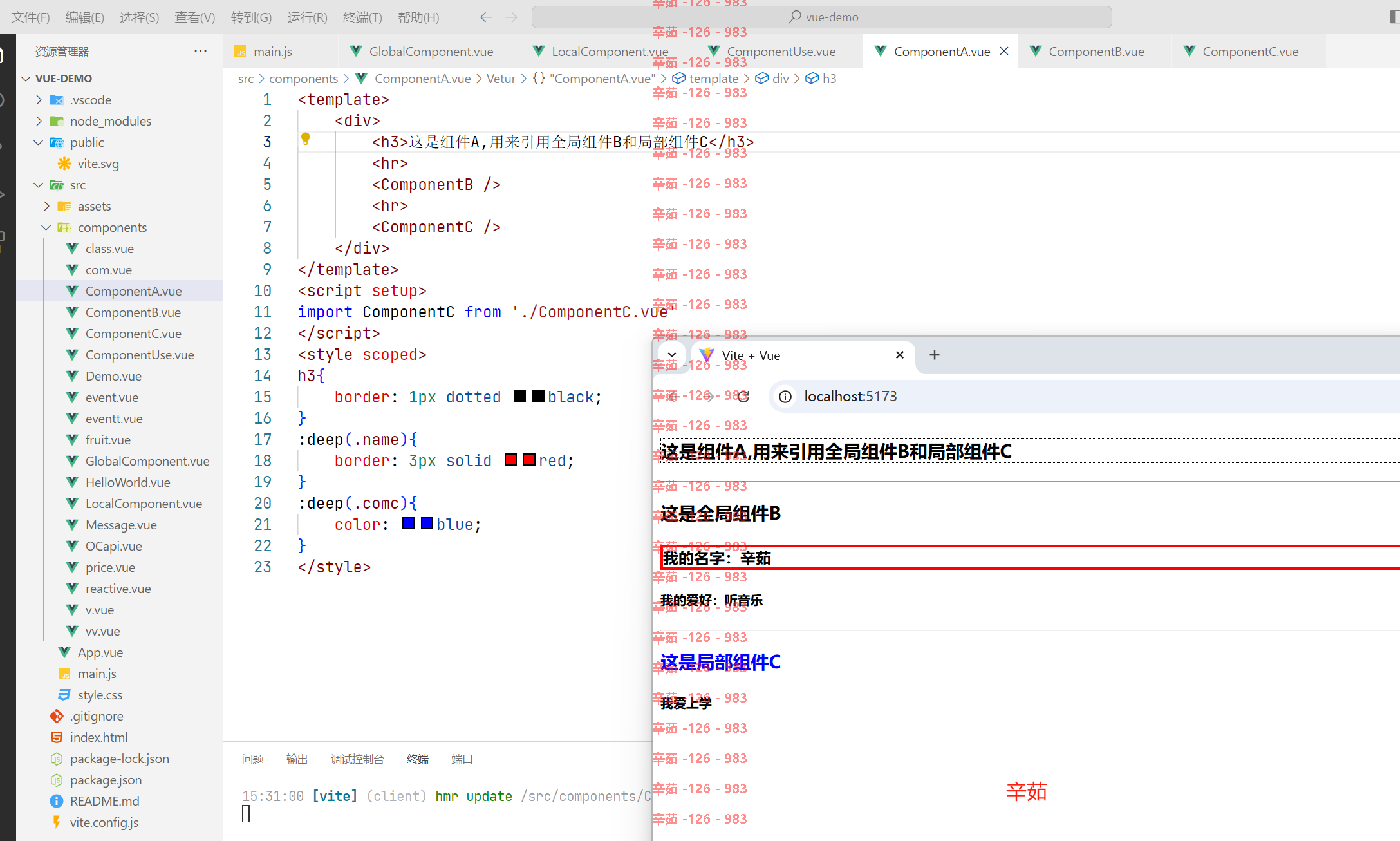Reload the localhost page in browser

(x=743, y=397)
